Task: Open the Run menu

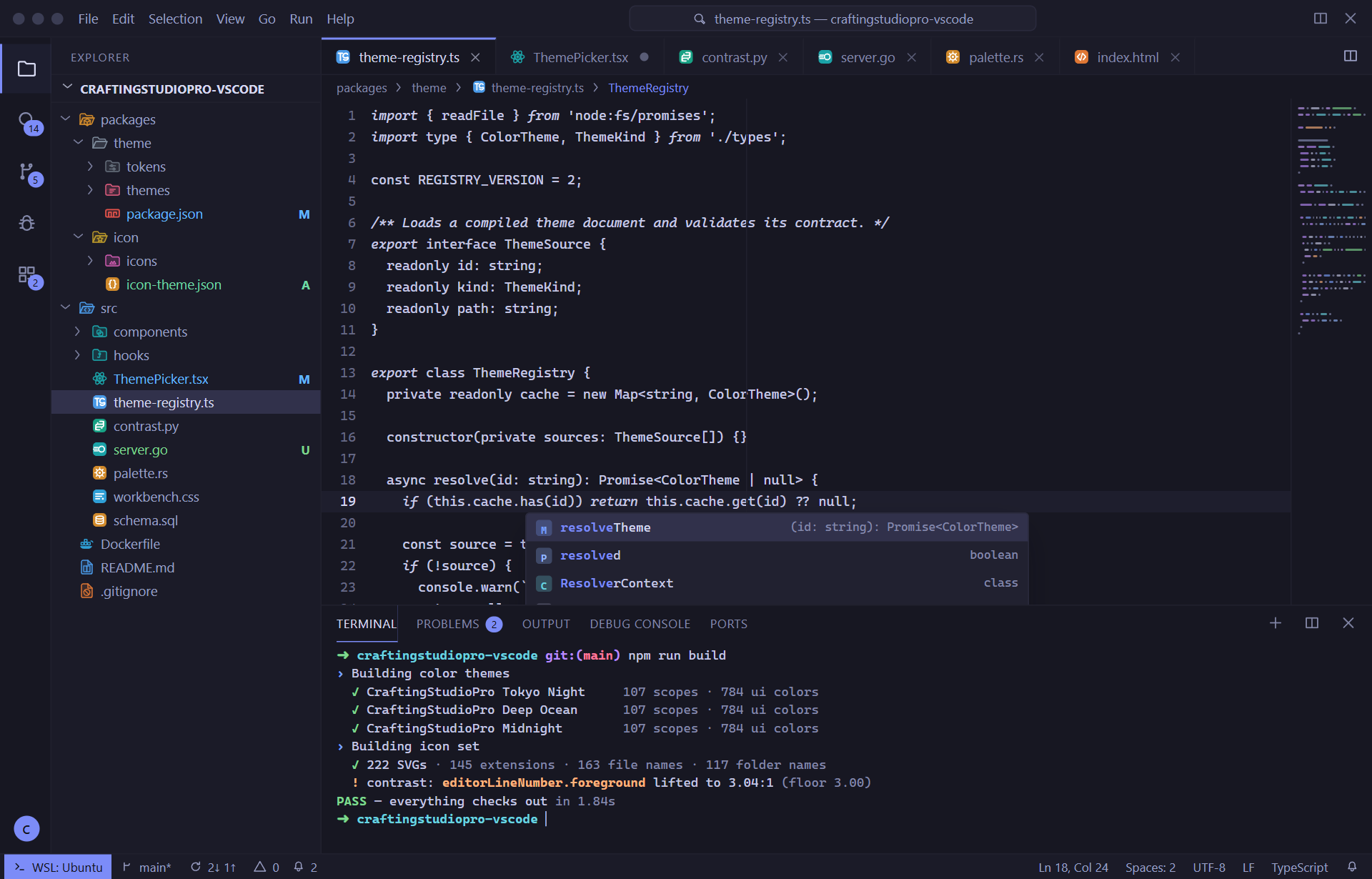Action: pos(301,19)
